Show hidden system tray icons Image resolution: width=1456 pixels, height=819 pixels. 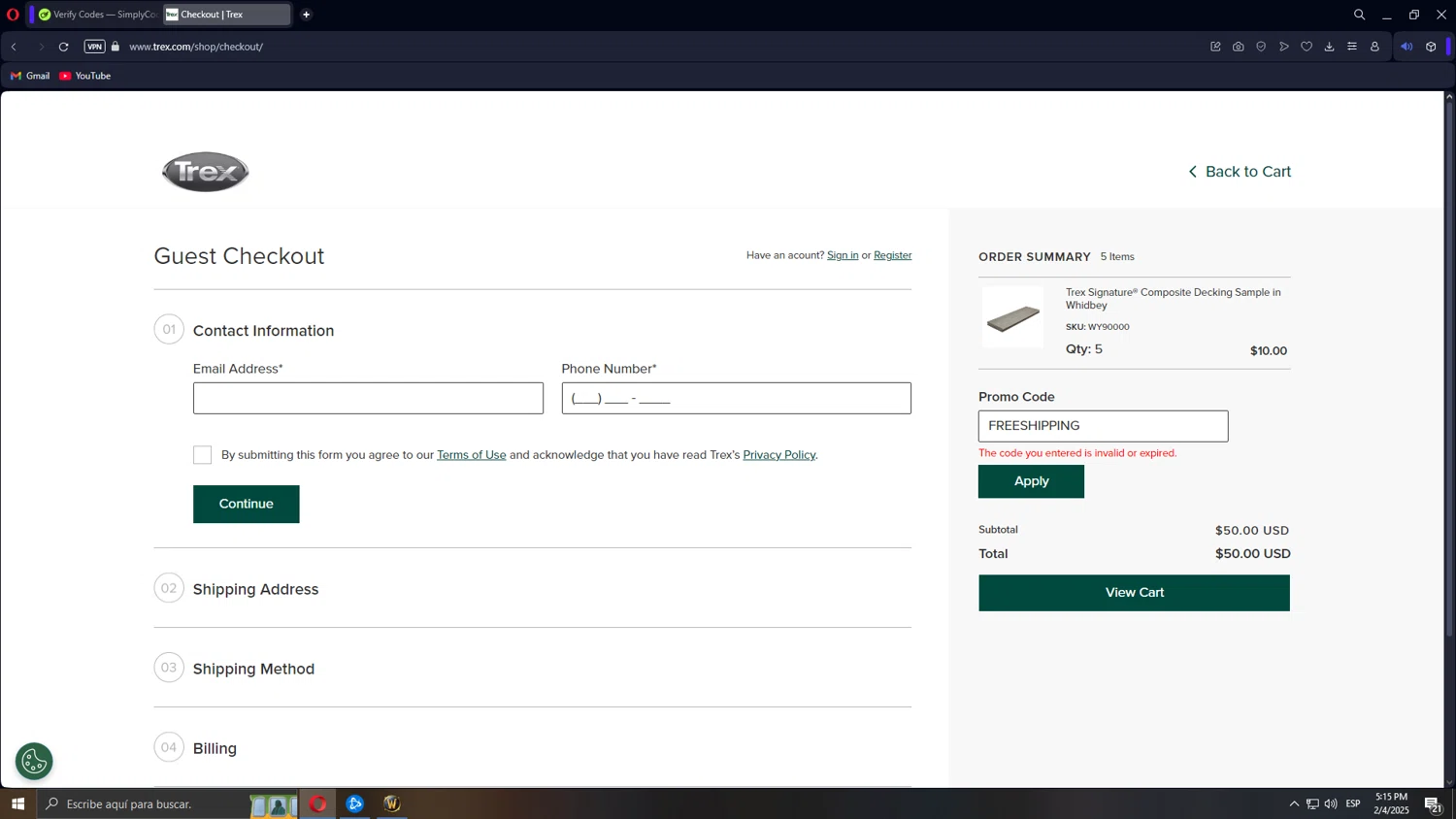point(1294,803)
